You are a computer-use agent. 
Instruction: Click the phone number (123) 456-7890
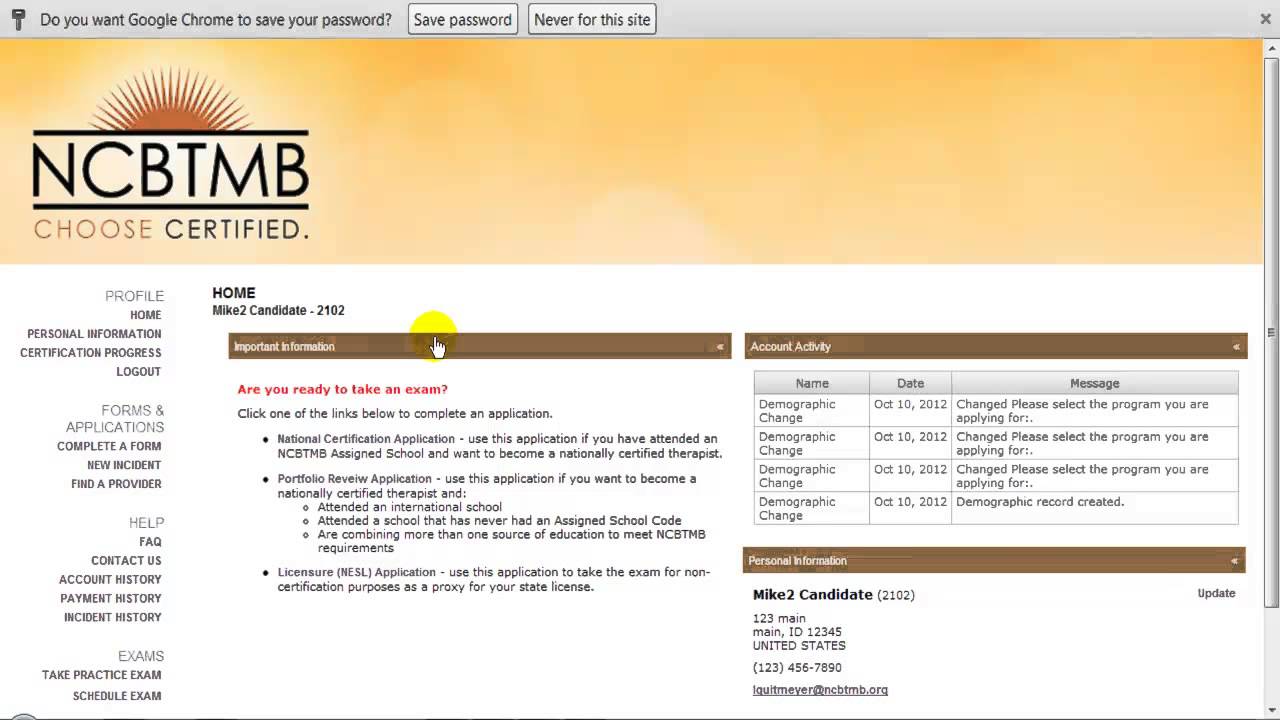click(x=797, y=668)
